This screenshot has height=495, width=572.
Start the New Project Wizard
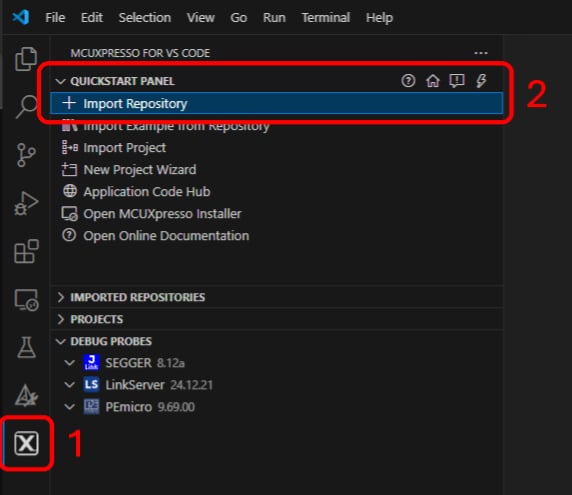click(277, 170)
